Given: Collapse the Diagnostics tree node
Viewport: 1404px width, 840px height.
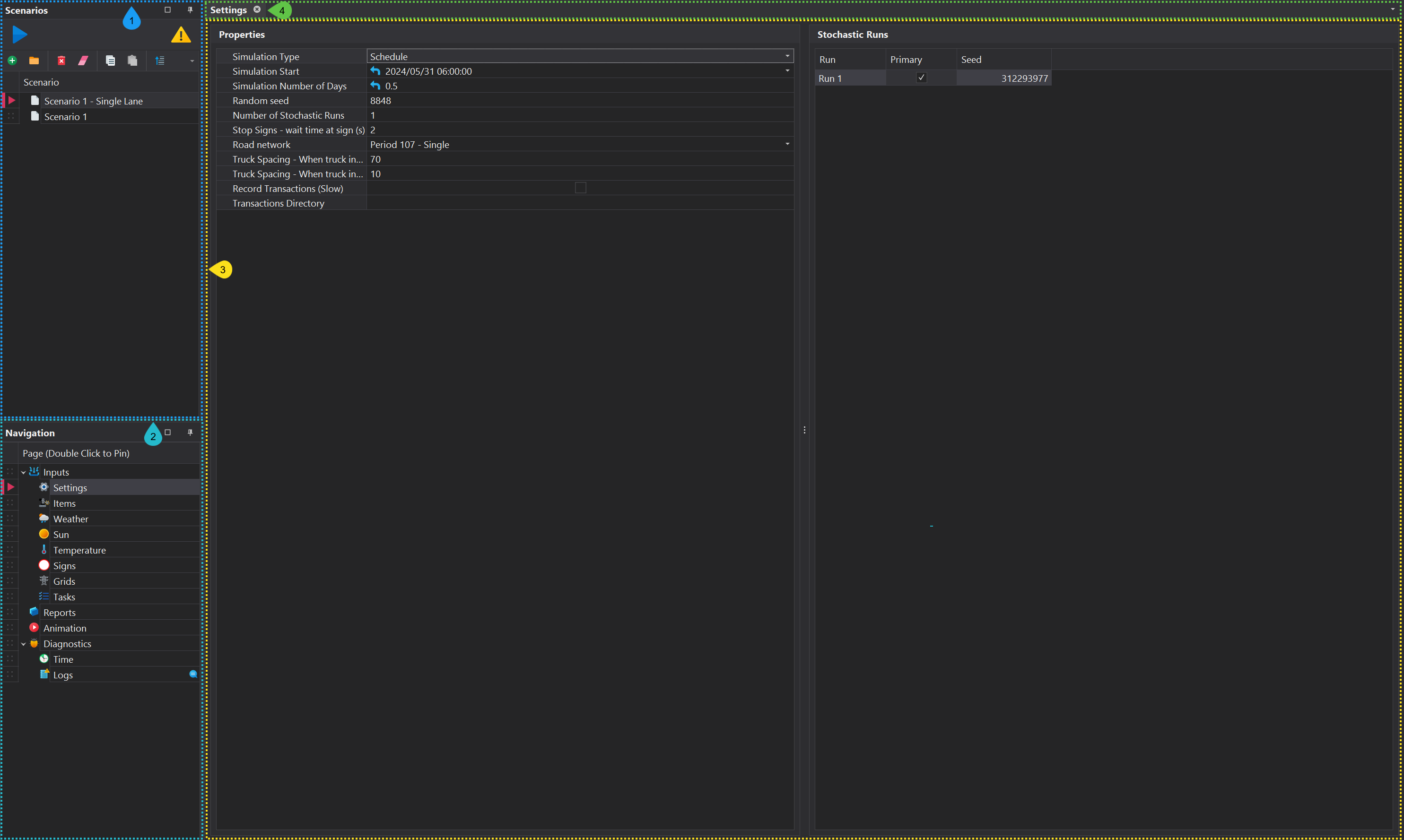Looking at the screenshot, I should click(23, 643).
